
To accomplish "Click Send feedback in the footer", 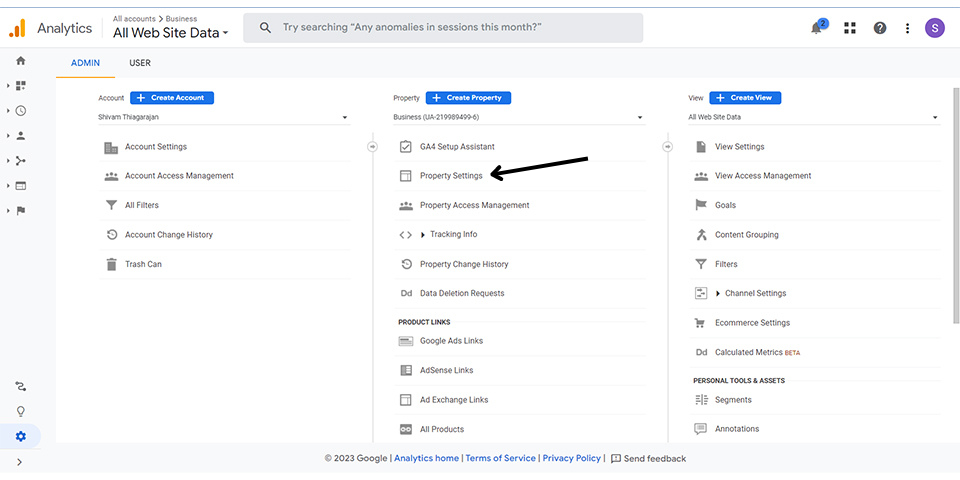I will pos(648,459).
